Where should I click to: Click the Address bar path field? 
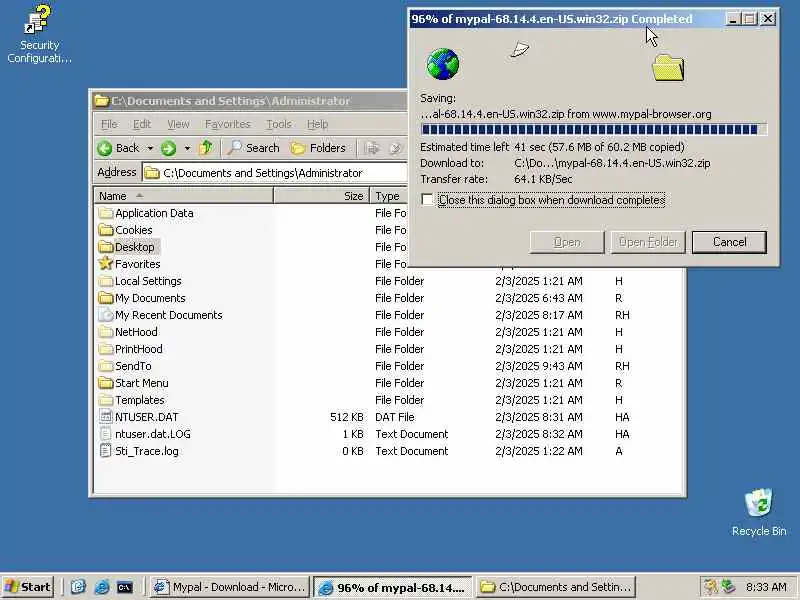(275, 173)
